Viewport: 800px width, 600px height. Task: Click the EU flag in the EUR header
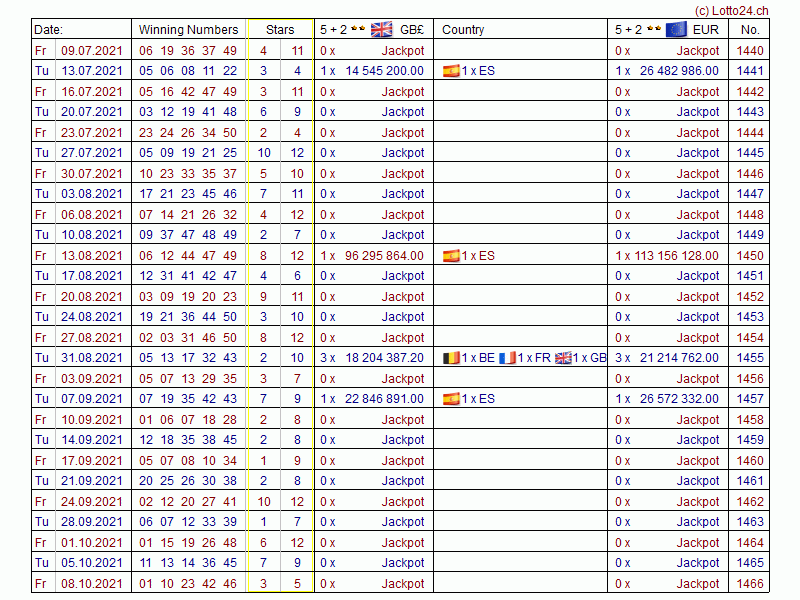(676, 29)
